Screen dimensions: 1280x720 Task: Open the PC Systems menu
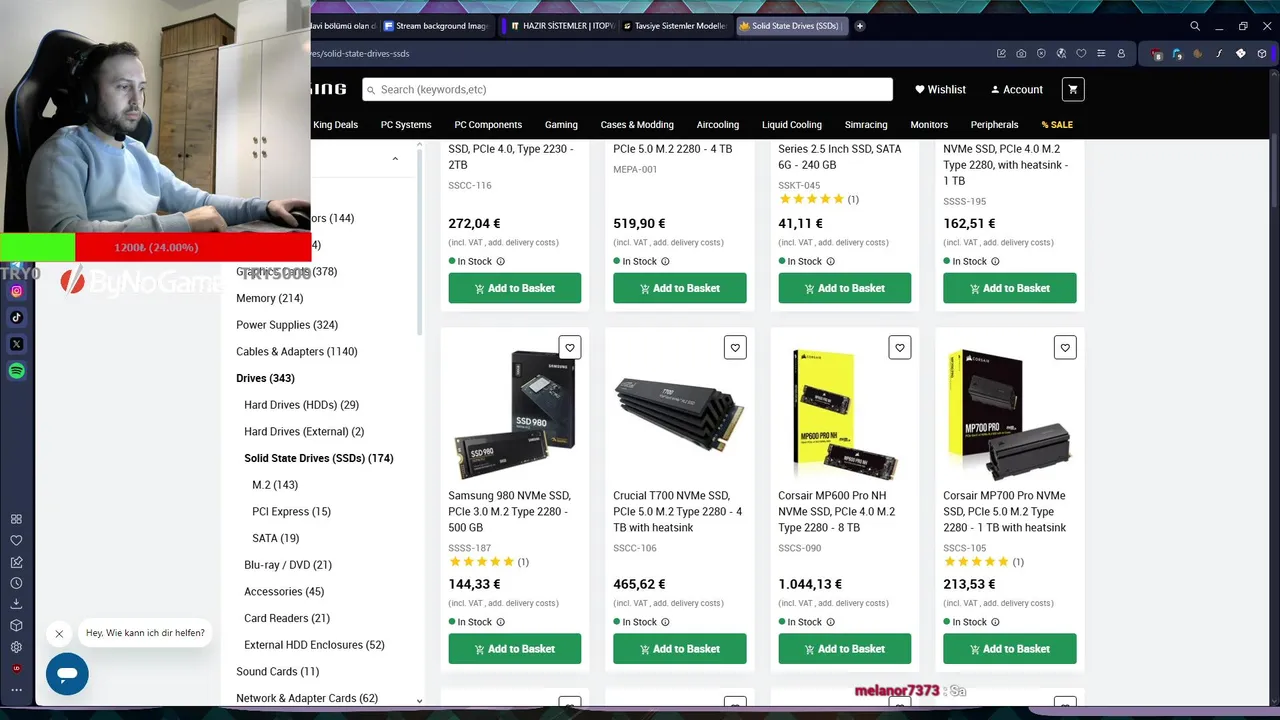(406, 125)
